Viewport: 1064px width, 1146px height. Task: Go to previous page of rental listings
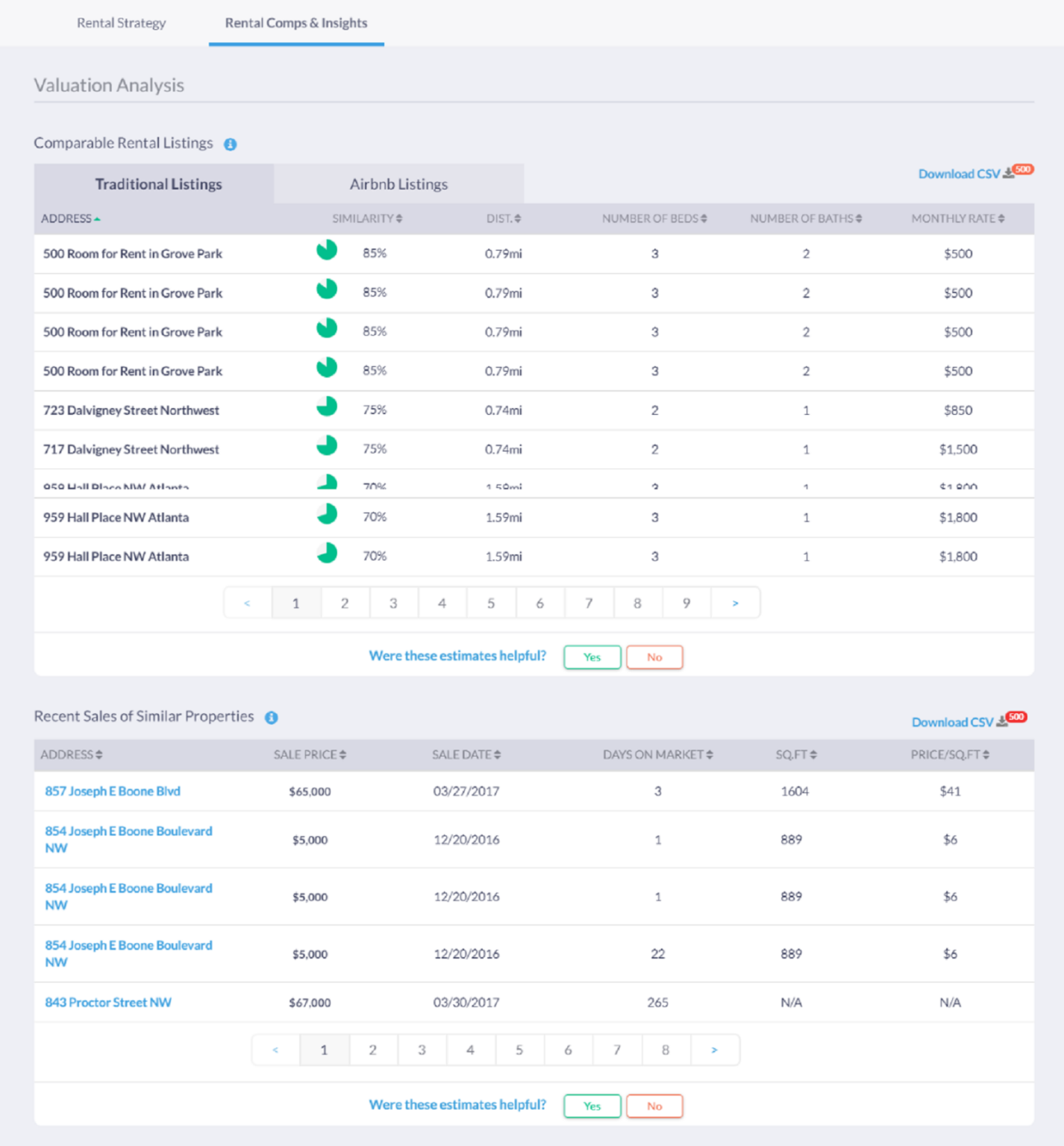[247, 603]
